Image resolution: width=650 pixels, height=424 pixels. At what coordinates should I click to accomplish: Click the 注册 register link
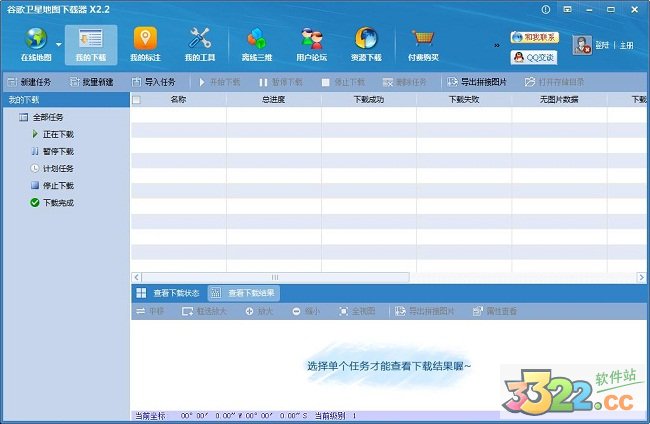pos(626,45)
